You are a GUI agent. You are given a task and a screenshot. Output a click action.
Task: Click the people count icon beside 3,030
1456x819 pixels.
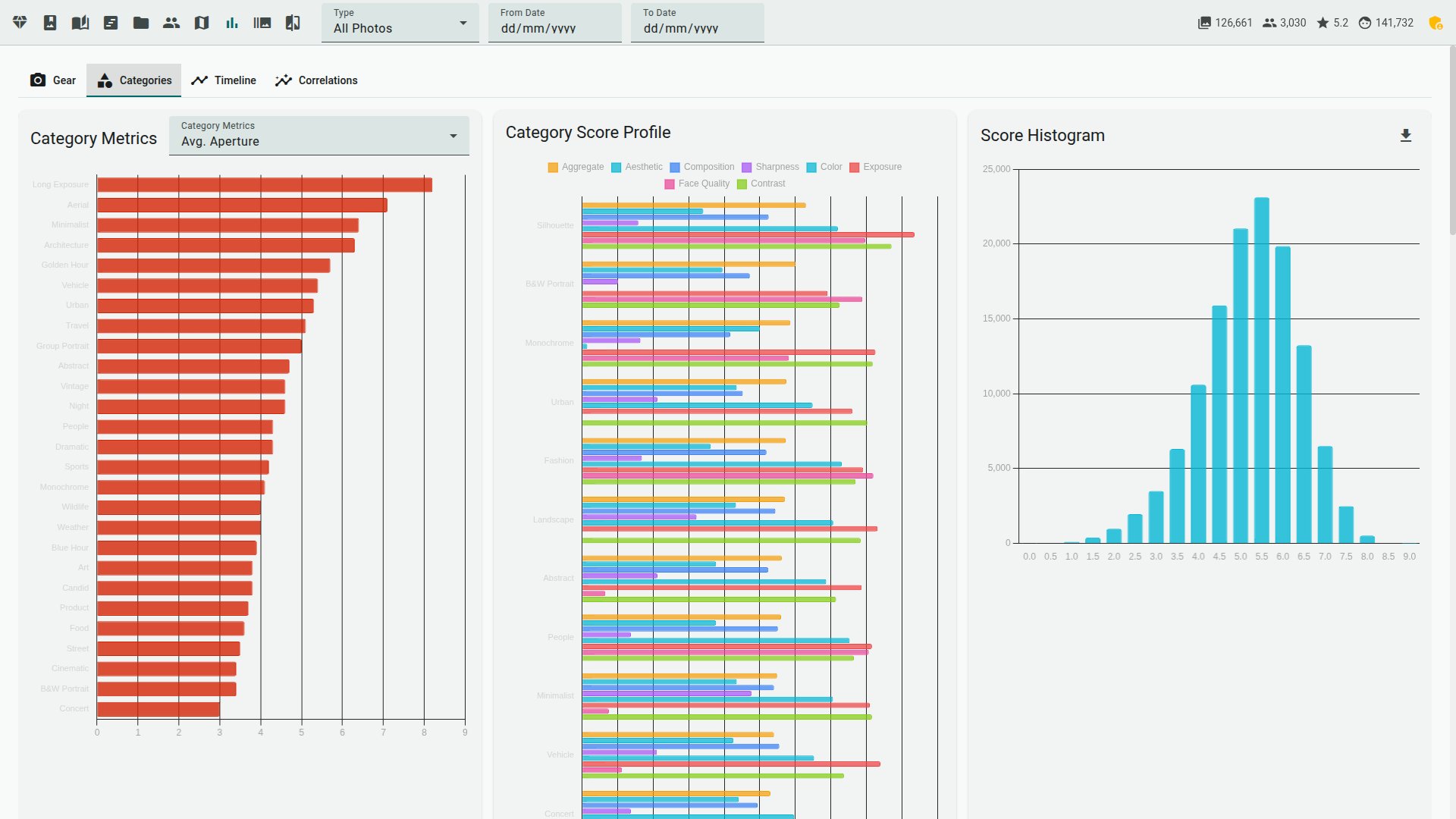pyautogui.click(x=1269, y=23)
